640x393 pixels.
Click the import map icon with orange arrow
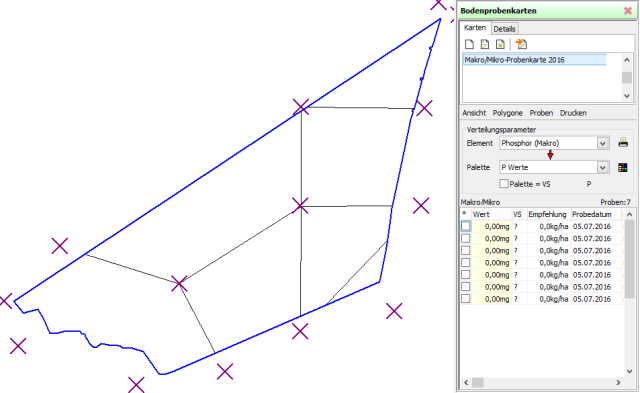tap(521, 44)
